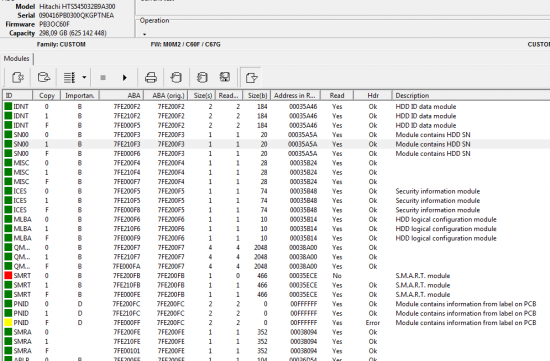This screenshot has height=361, width=550.
Task: Click the Description column header
Action: 471,95
